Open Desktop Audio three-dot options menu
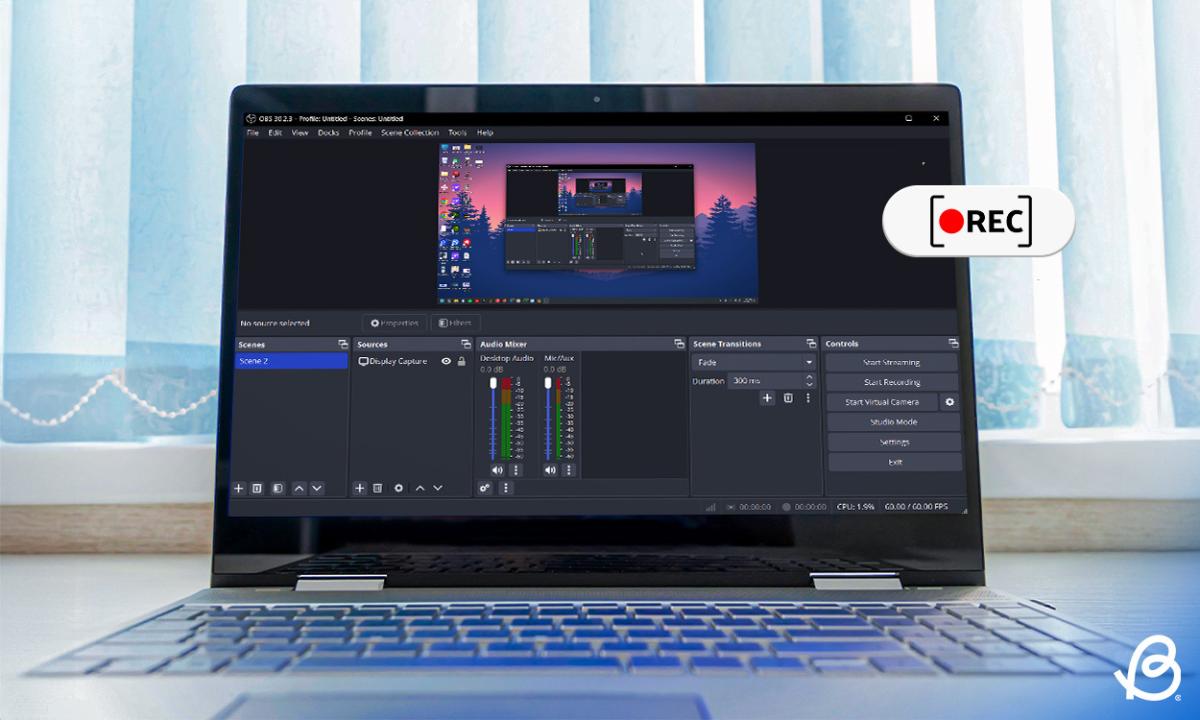The width and height of the screenshot is (1200, 720). tap(516, 470)
